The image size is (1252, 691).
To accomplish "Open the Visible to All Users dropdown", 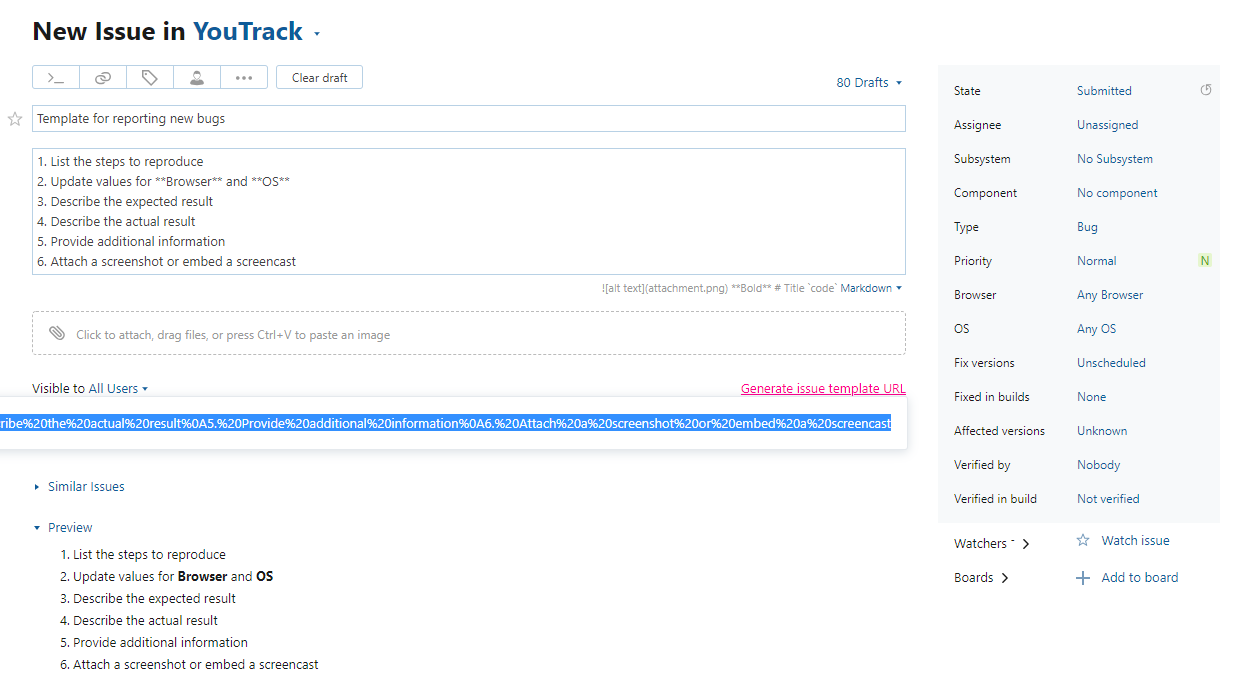I will coord(118,389).
